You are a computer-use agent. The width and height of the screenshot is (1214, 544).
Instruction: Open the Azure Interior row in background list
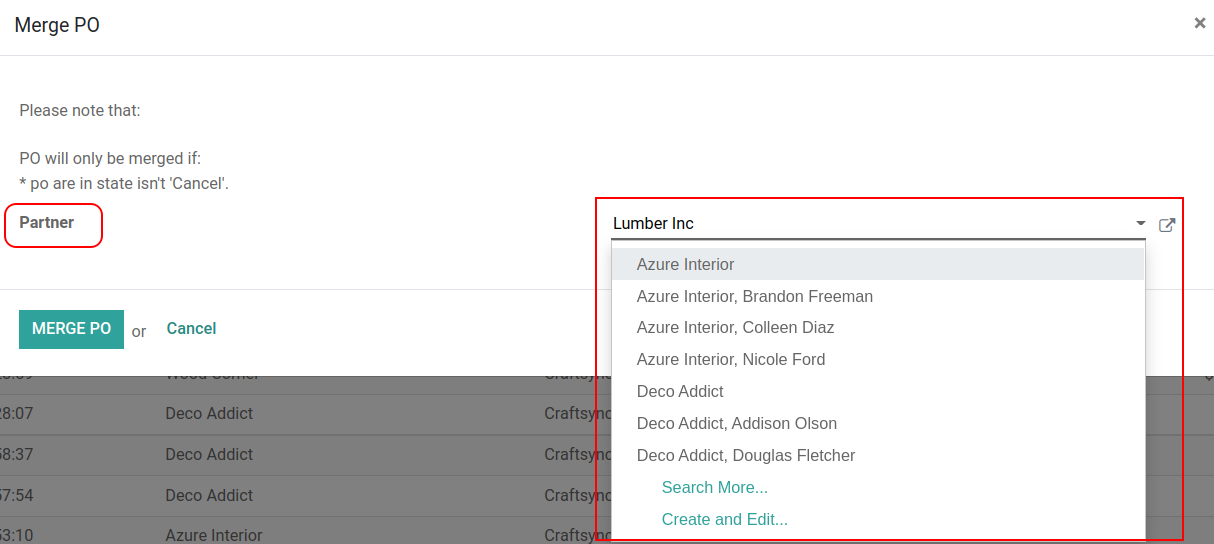click(213, 535)
